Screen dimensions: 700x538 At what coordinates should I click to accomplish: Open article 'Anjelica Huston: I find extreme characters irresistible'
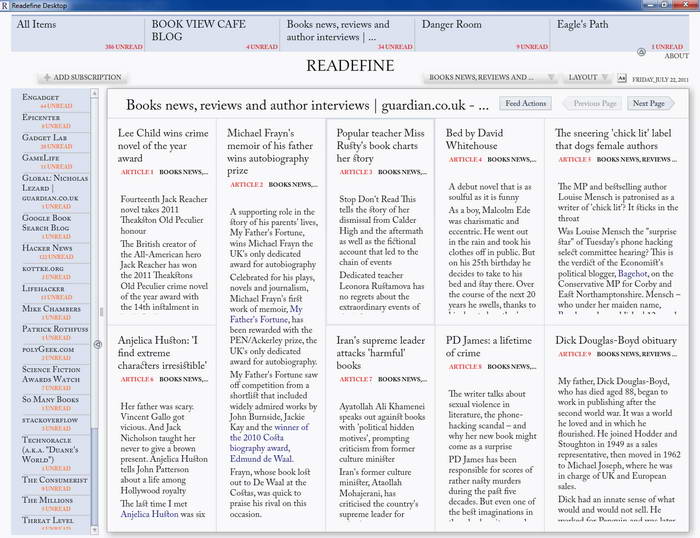pos(162,353)
